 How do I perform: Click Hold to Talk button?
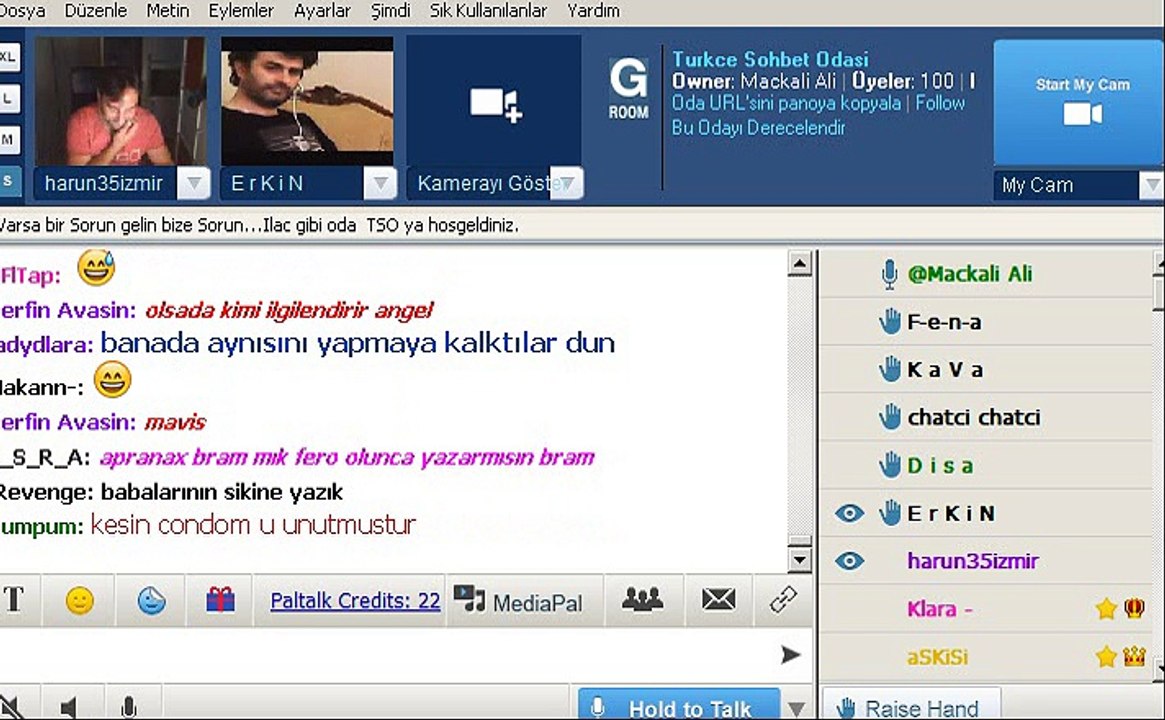tap(679, 706)
